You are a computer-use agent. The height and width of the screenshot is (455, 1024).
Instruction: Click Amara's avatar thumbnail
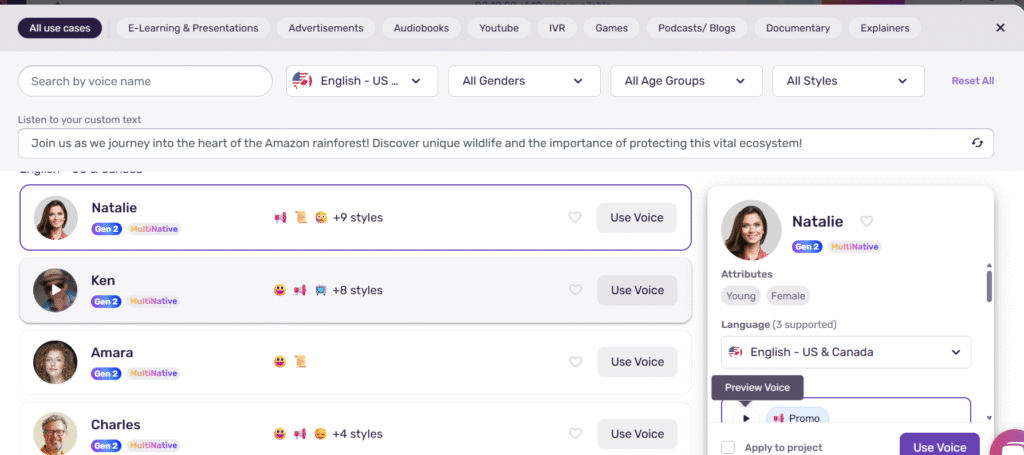pyautogui.click(x=56, y=362)
